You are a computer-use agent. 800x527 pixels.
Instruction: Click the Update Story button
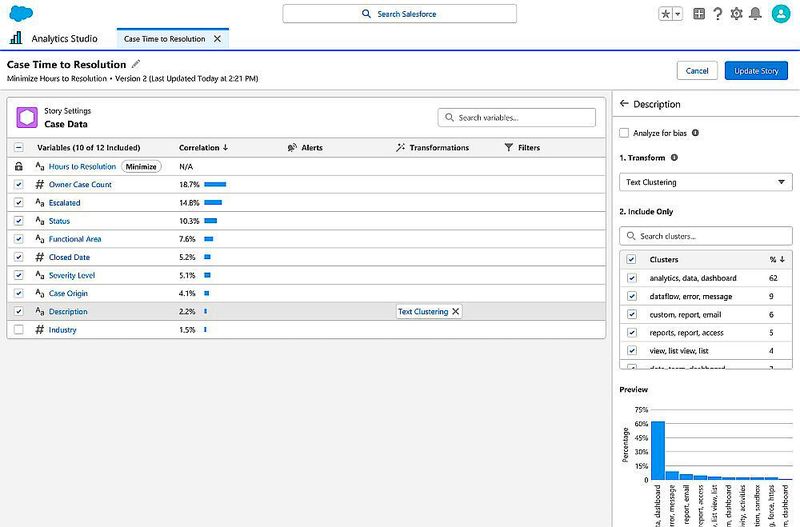coord(756,71)
